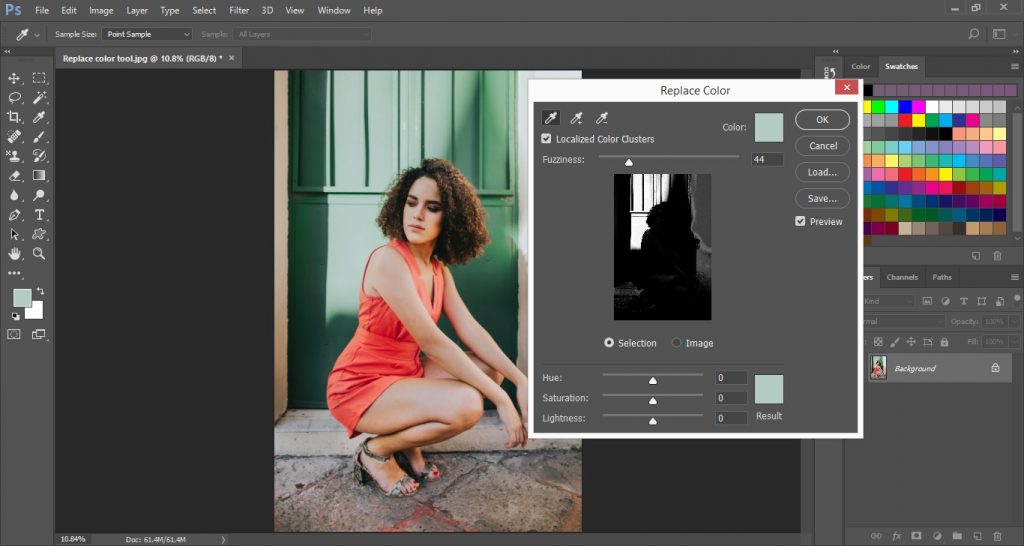
Task: Delete the layer with the trash icon
Action: click(x=997, y=536)
